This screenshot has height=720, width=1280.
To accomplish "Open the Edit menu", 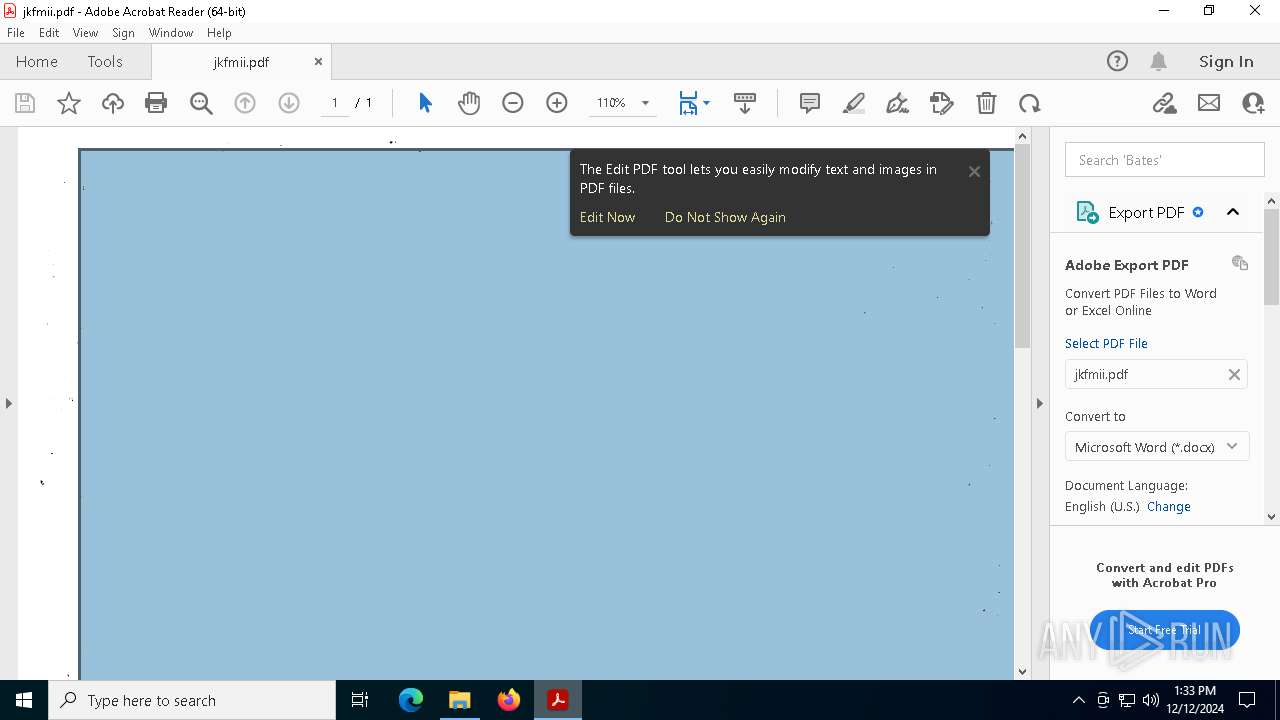I will [x=49, y=33].
